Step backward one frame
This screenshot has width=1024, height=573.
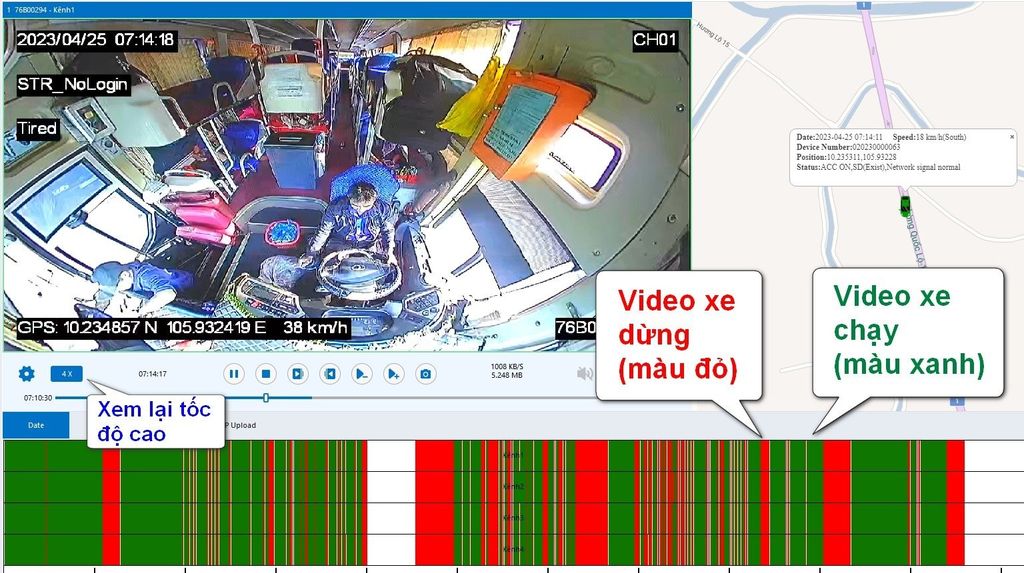[330, 374]
